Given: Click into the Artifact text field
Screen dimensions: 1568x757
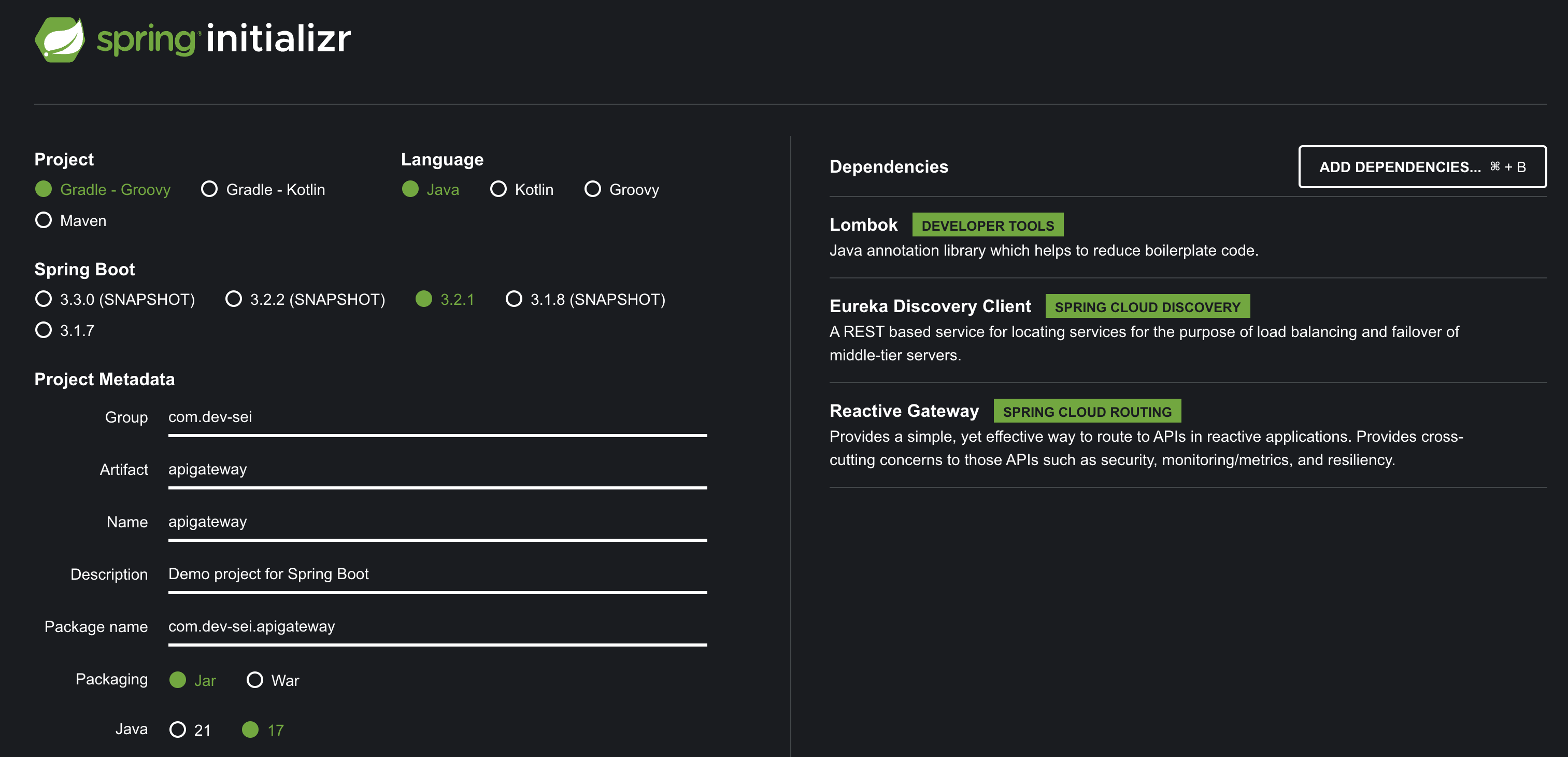Looking at the screenshot, I should (437, 470).
